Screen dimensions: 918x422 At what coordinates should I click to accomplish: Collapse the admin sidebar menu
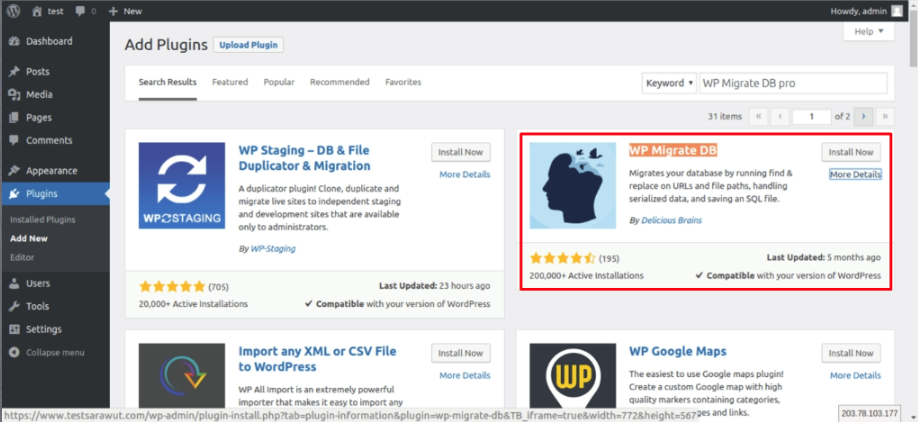pyautogui.click(x=54, y=352)
